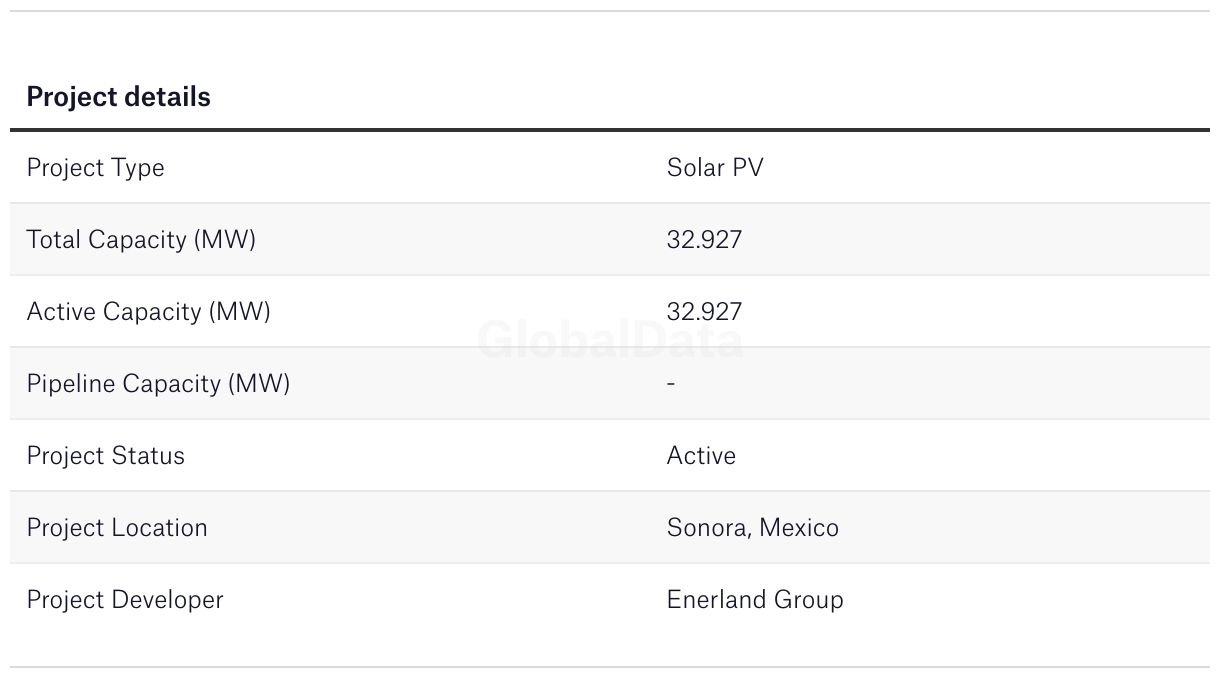The width and height of the screenshot is (1220, 678).
Task: Click the thick divider under Project details
Action: click(x=610, y=130)
